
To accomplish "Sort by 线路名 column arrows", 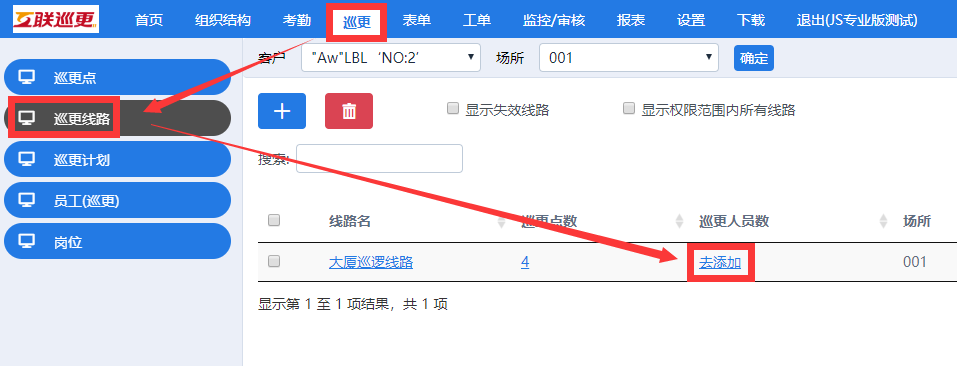I will (502, 222).
